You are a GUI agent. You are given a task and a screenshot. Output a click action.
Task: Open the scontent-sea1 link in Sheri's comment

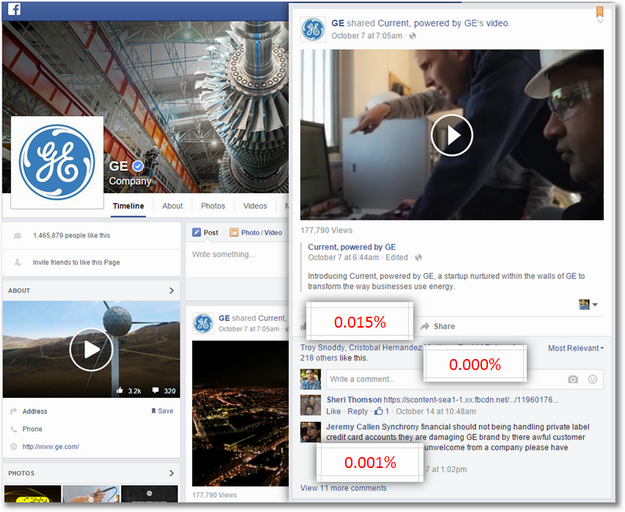coord(471,400)
